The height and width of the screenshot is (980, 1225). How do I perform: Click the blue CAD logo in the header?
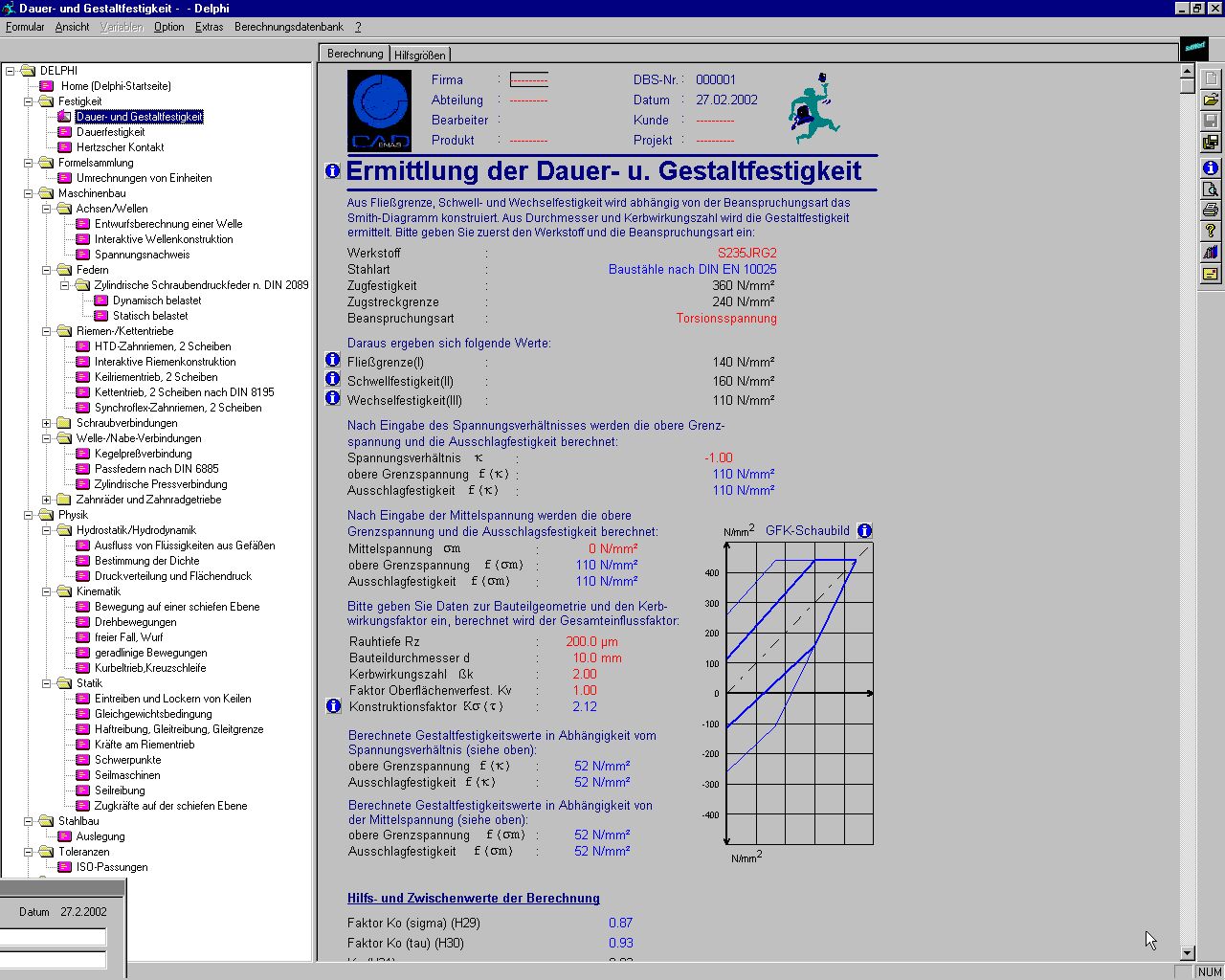click(x=381, y=110)
